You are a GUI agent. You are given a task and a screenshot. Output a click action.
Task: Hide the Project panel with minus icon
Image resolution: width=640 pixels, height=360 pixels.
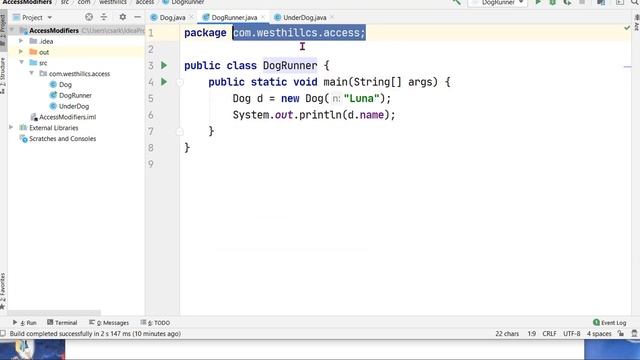pyautogui.click(x=138, y=17)
